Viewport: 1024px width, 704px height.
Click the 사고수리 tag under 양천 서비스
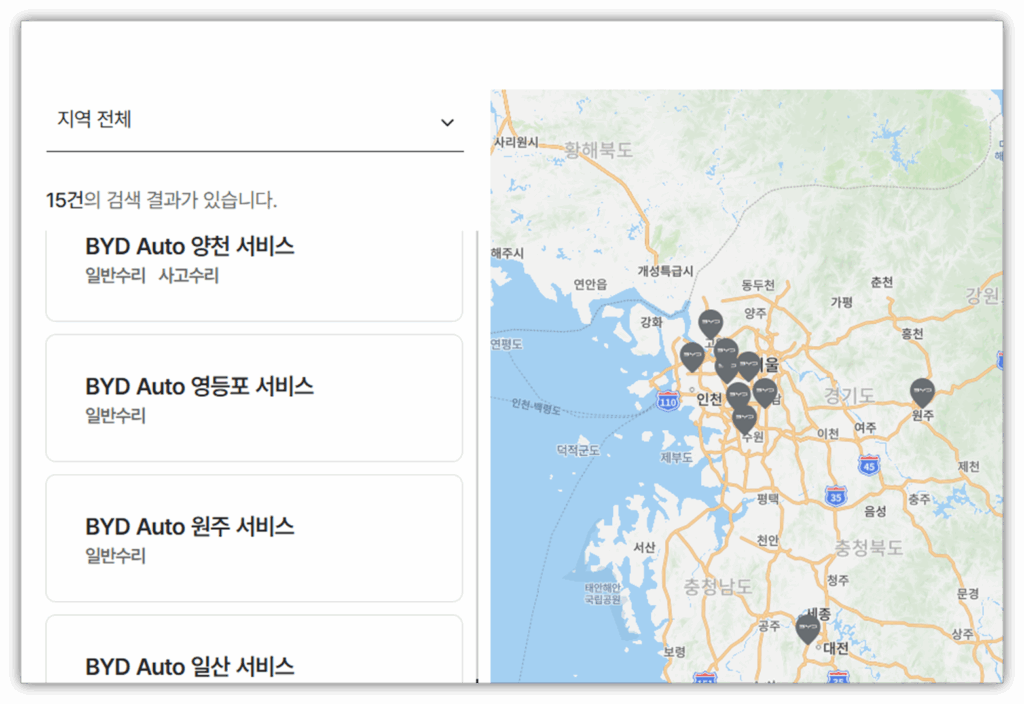188,275
